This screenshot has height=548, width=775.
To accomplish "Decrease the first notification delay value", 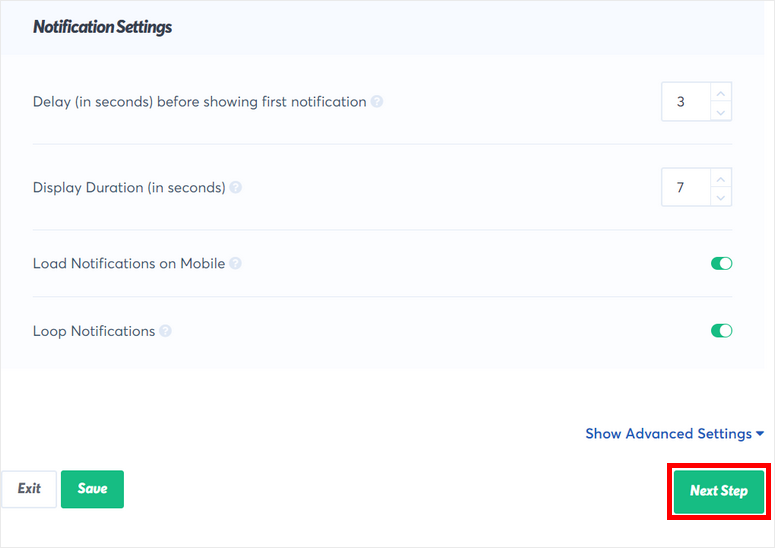I will point(721,111).
